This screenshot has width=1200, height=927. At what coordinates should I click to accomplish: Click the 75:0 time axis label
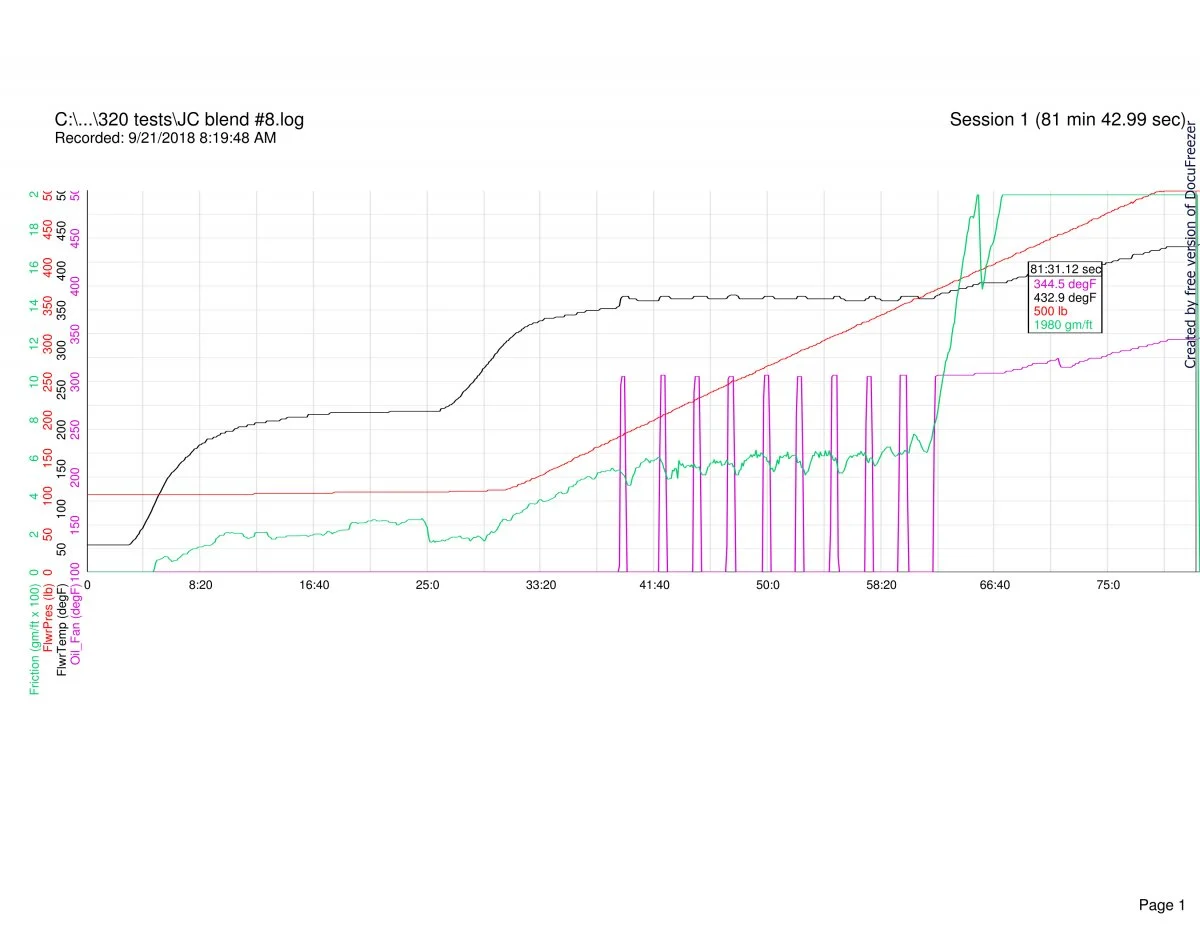(1108, 585)
